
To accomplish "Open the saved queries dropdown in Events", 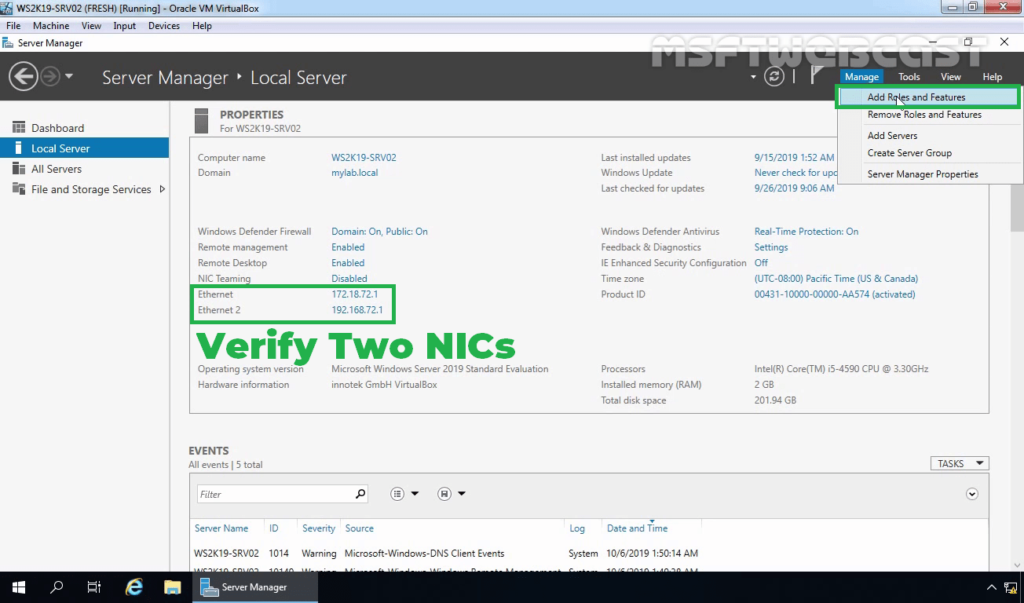I will click(x=453, y=494).
